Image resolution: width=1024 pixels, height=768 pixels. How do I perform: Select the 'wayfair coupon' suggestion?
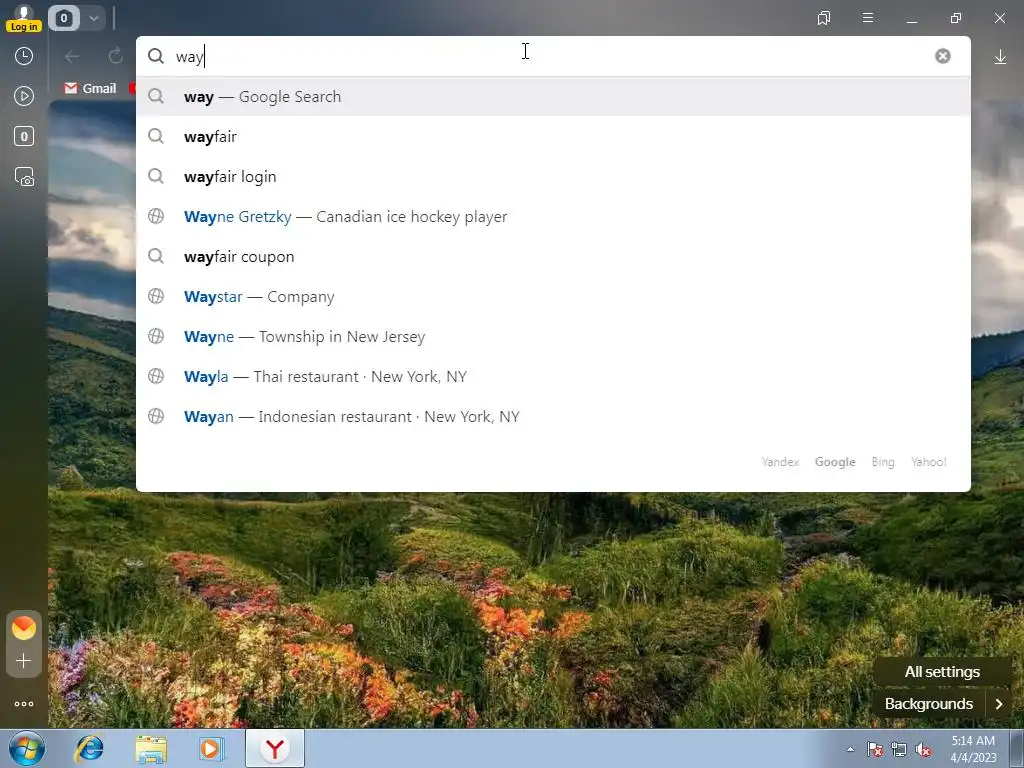click(x=553, y=257)
